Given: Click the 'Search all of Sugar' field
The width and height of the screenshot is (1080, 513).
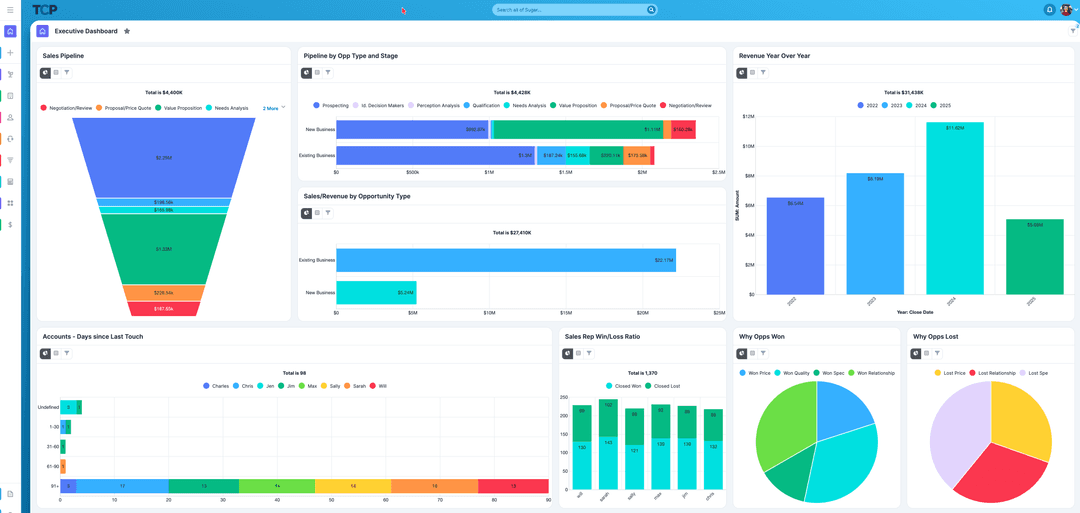Looking at the screenshot, I should tap(570, 10).
